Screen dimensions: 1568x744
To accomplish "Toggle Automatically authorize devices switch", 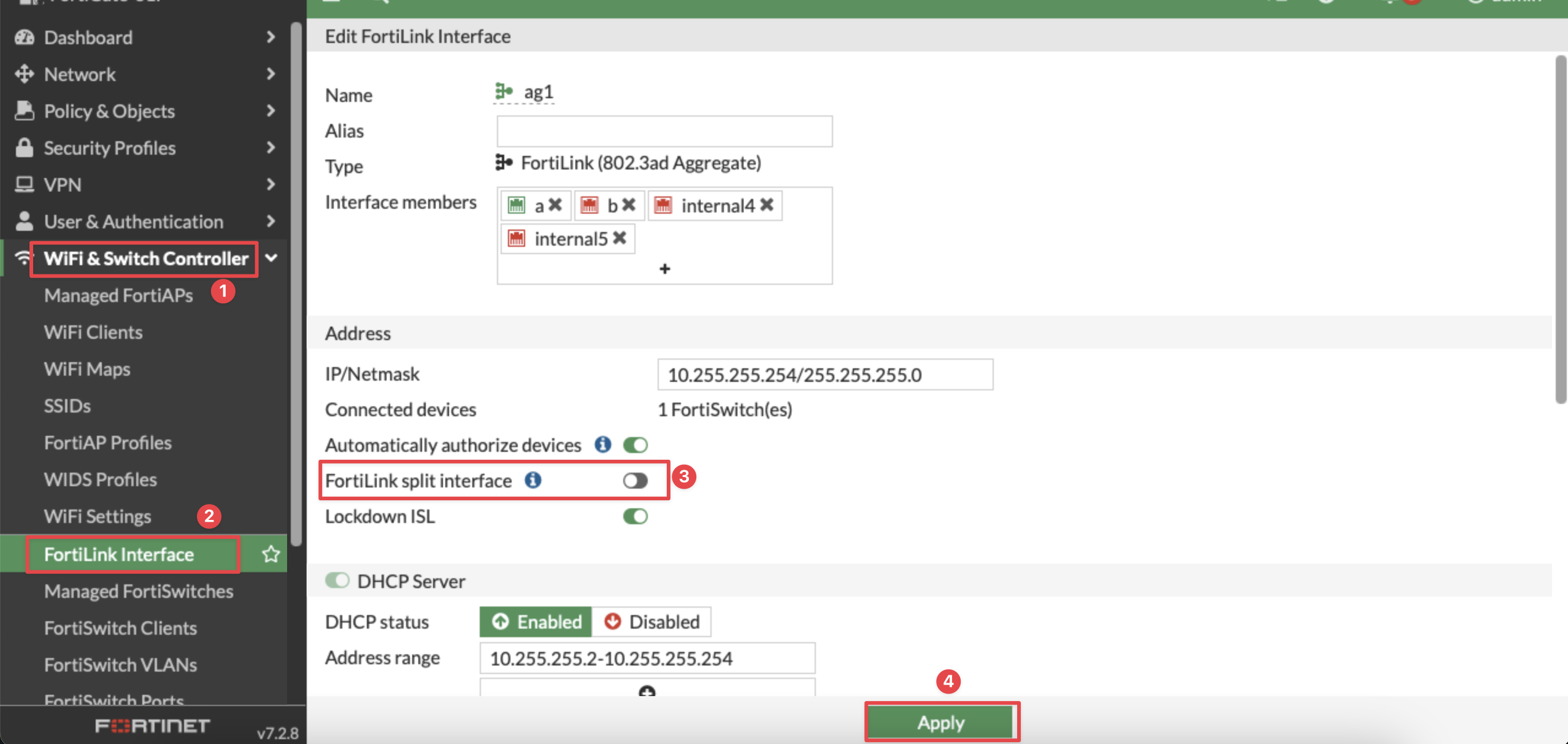I will (x=636, y=445).
